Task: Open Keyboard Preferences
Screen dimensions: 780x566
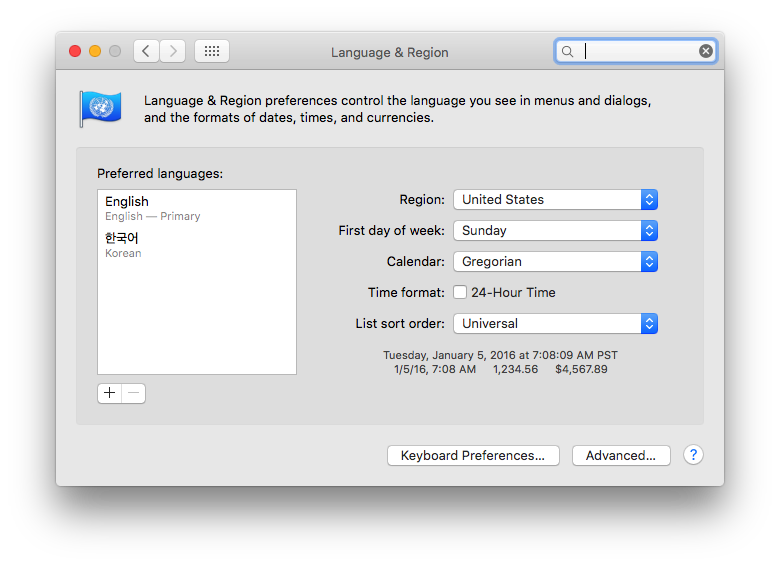Action: pyautogui.click(x=473, y=456)
